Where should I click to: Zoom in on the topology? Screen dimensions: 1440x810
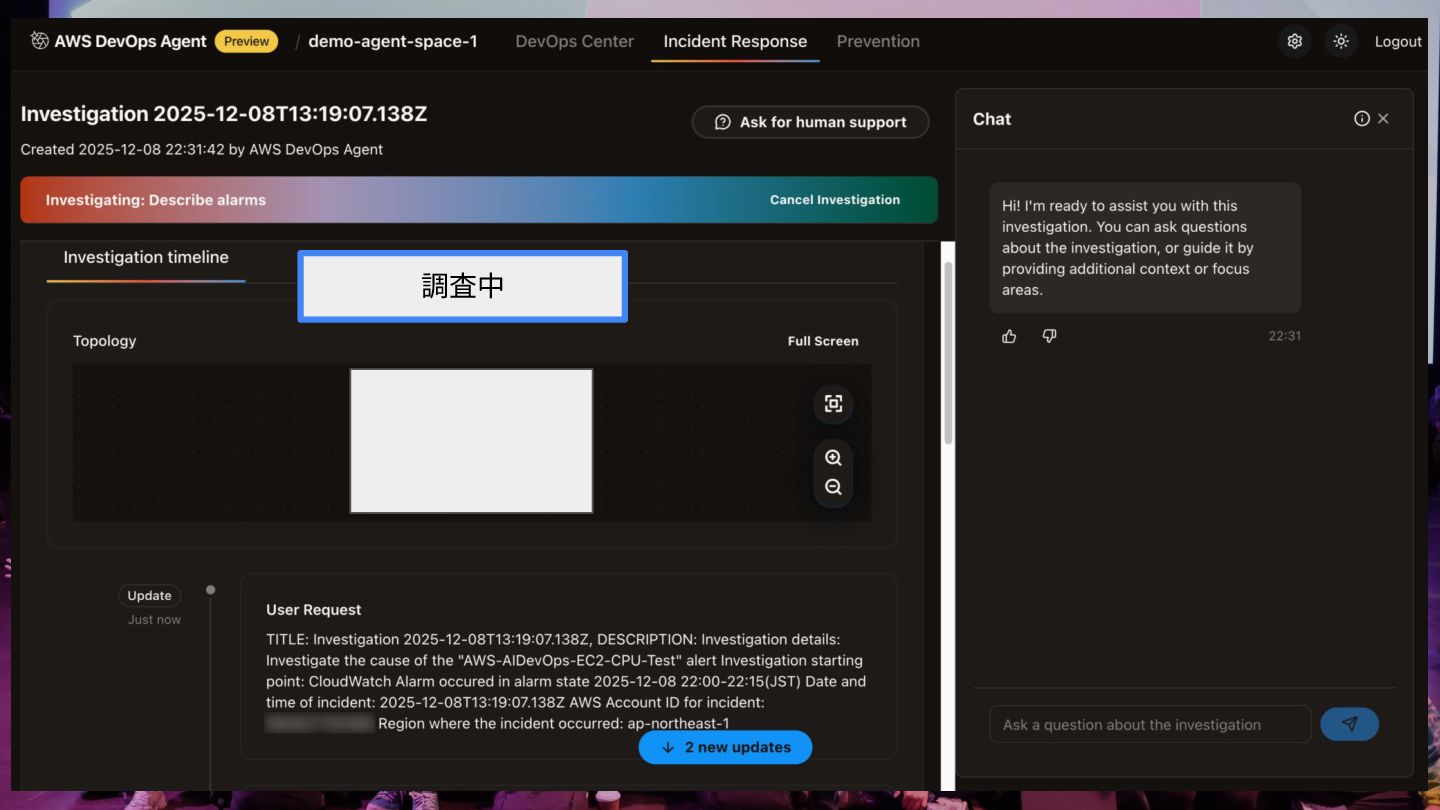click(833, 458)
